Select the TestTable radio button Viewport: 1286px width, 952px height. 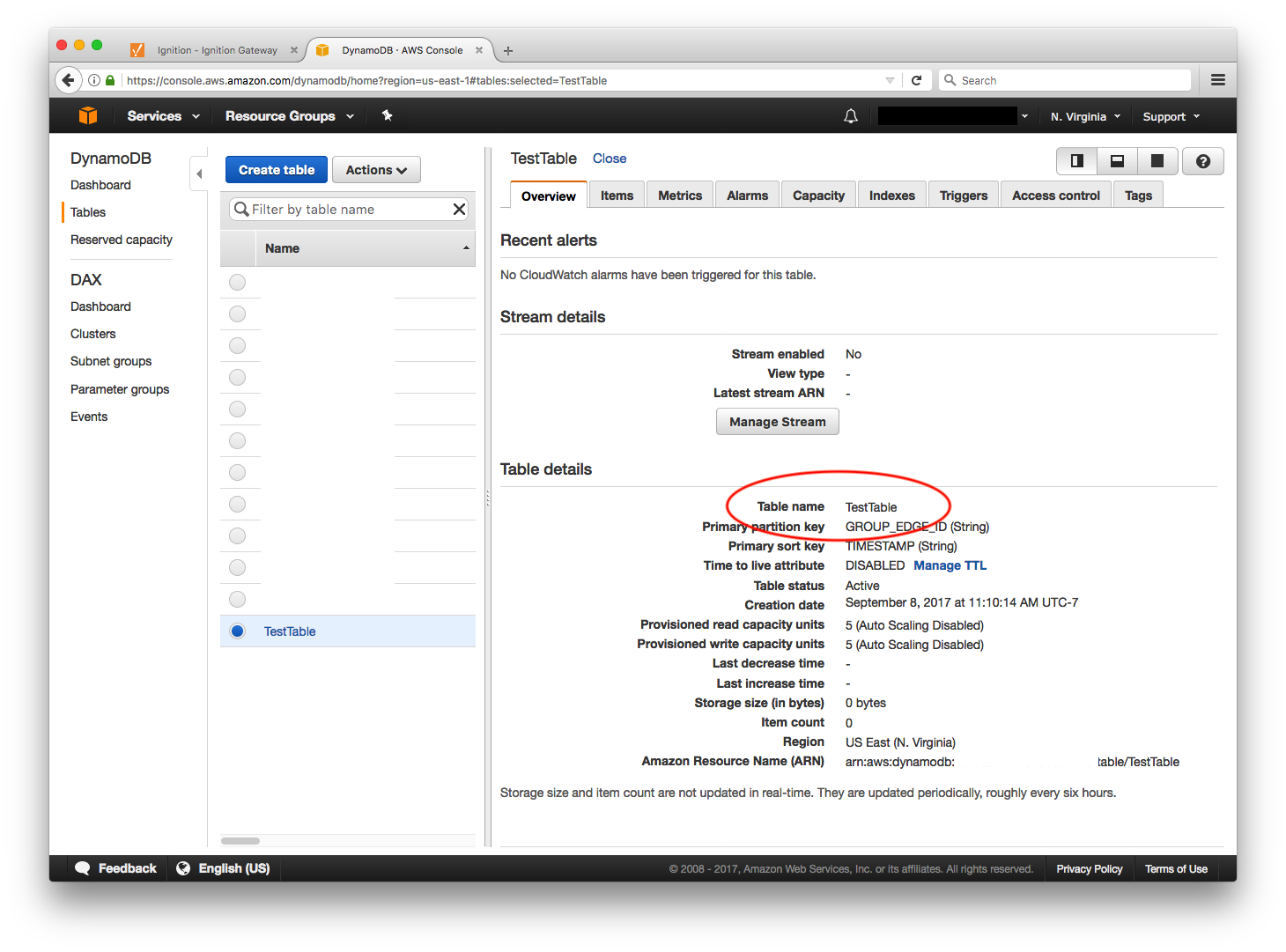[x=237, y=631]
